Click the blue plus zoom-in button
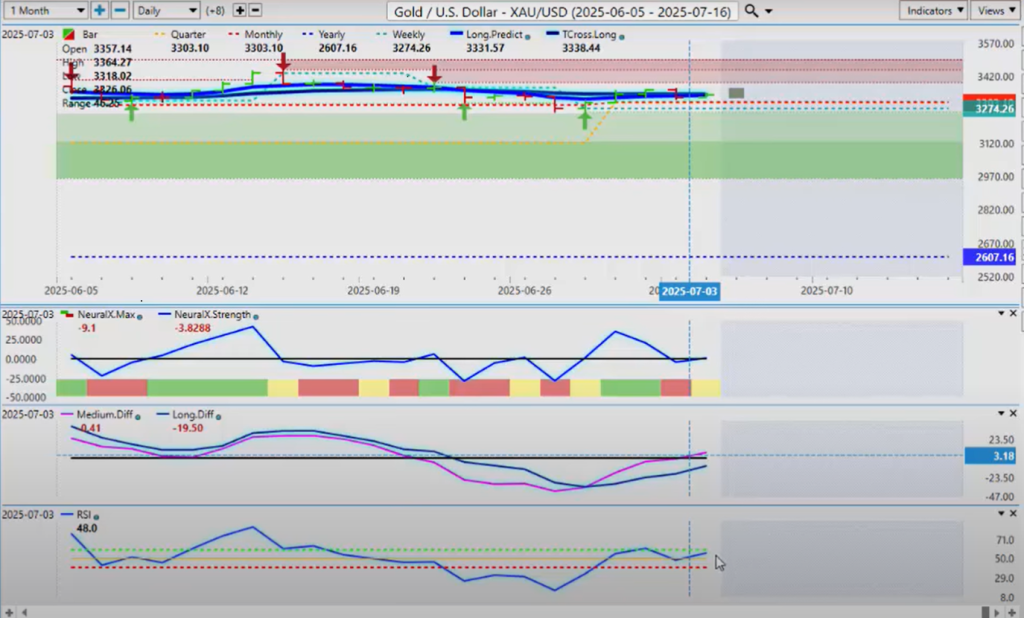 pyautogui.click(x=100, y=10)
